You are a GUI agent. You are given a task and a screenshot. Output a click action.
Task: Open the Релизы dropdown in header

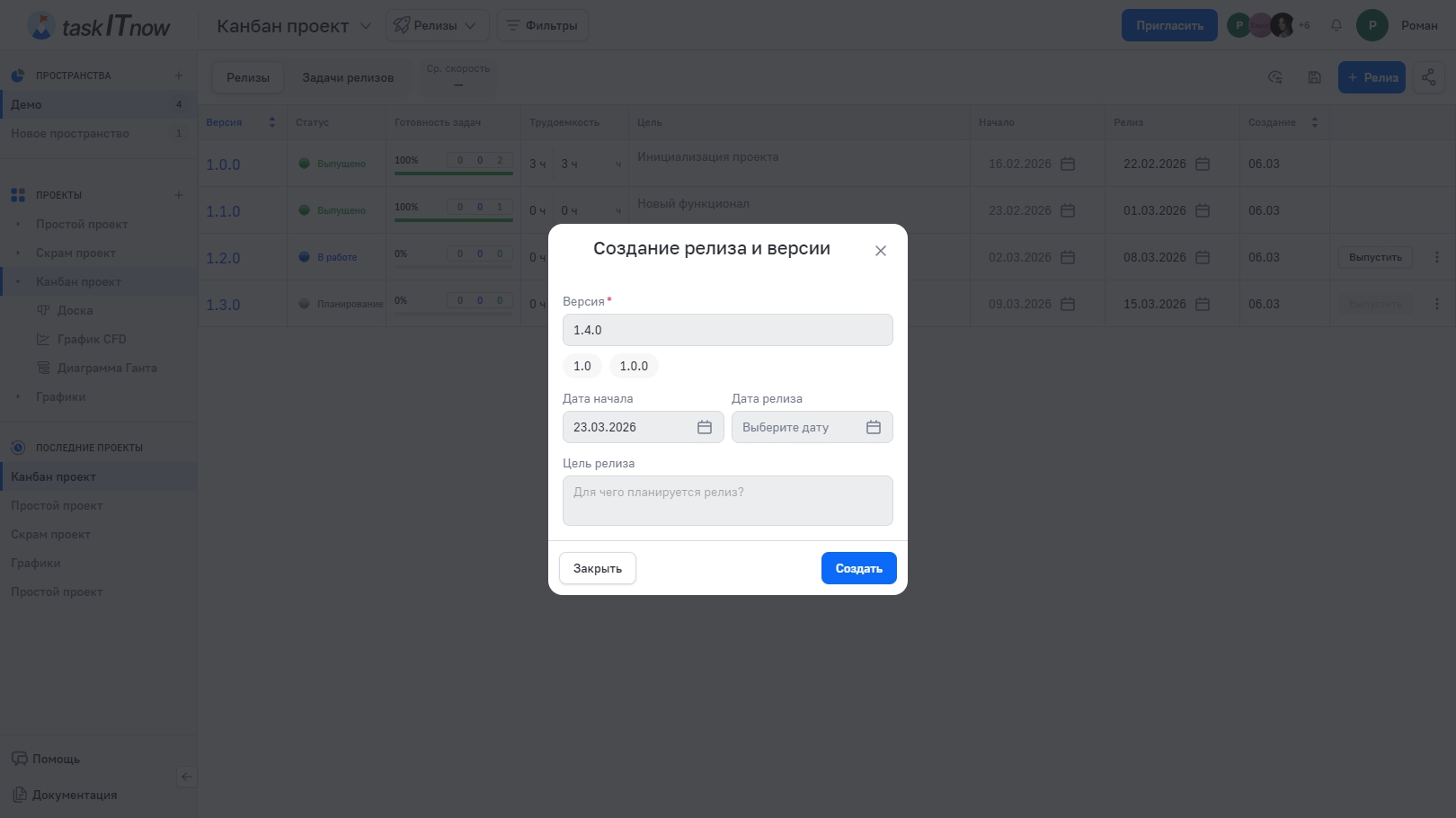(437, 25)
